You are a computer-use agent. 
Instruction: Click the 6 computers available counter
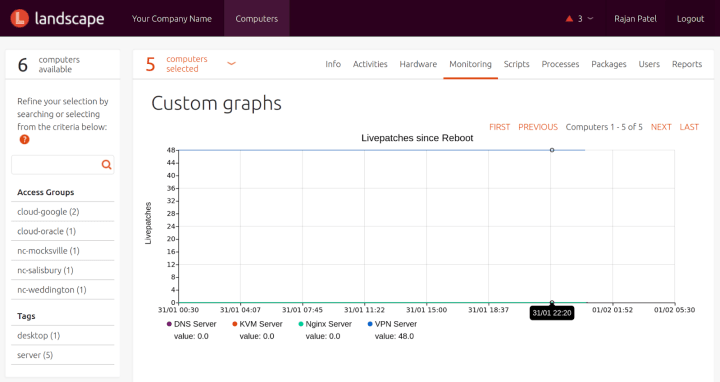[49, 65]
